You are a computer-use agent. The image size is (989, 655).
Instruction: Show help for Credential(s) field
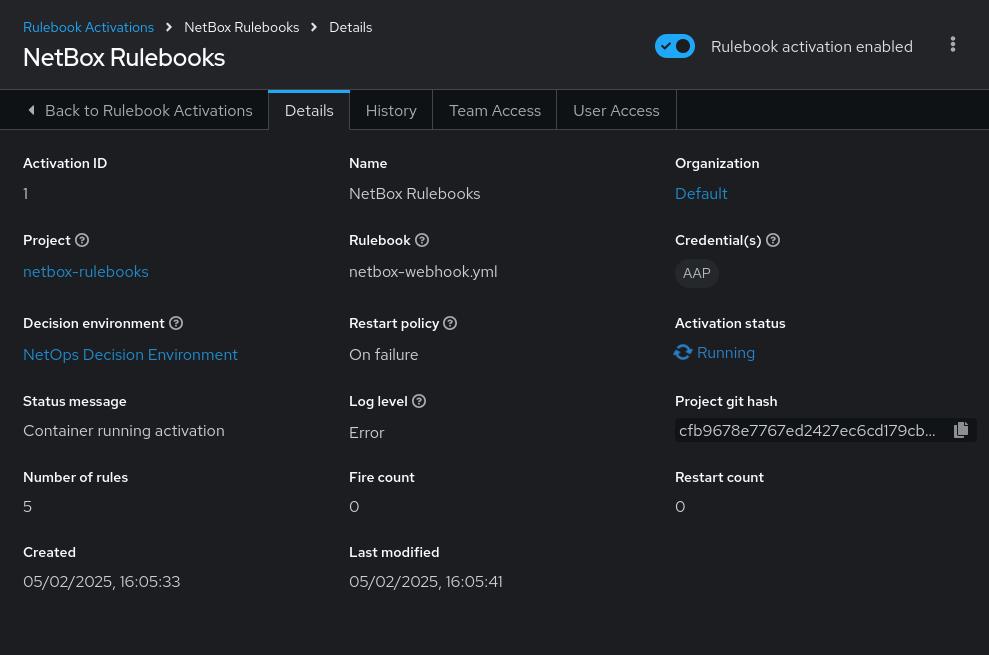tap(773, 240)
